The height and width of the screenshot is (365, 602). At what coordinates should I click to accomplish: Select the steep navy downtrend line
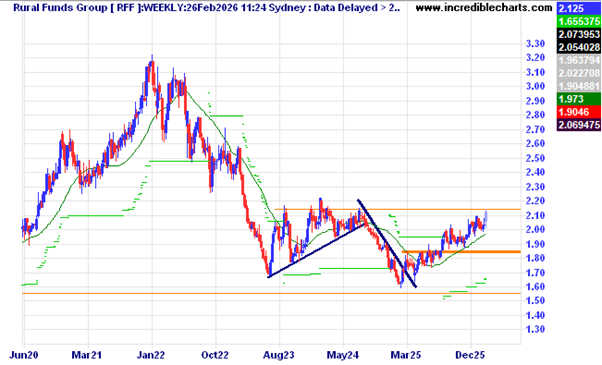pos(387,243)
